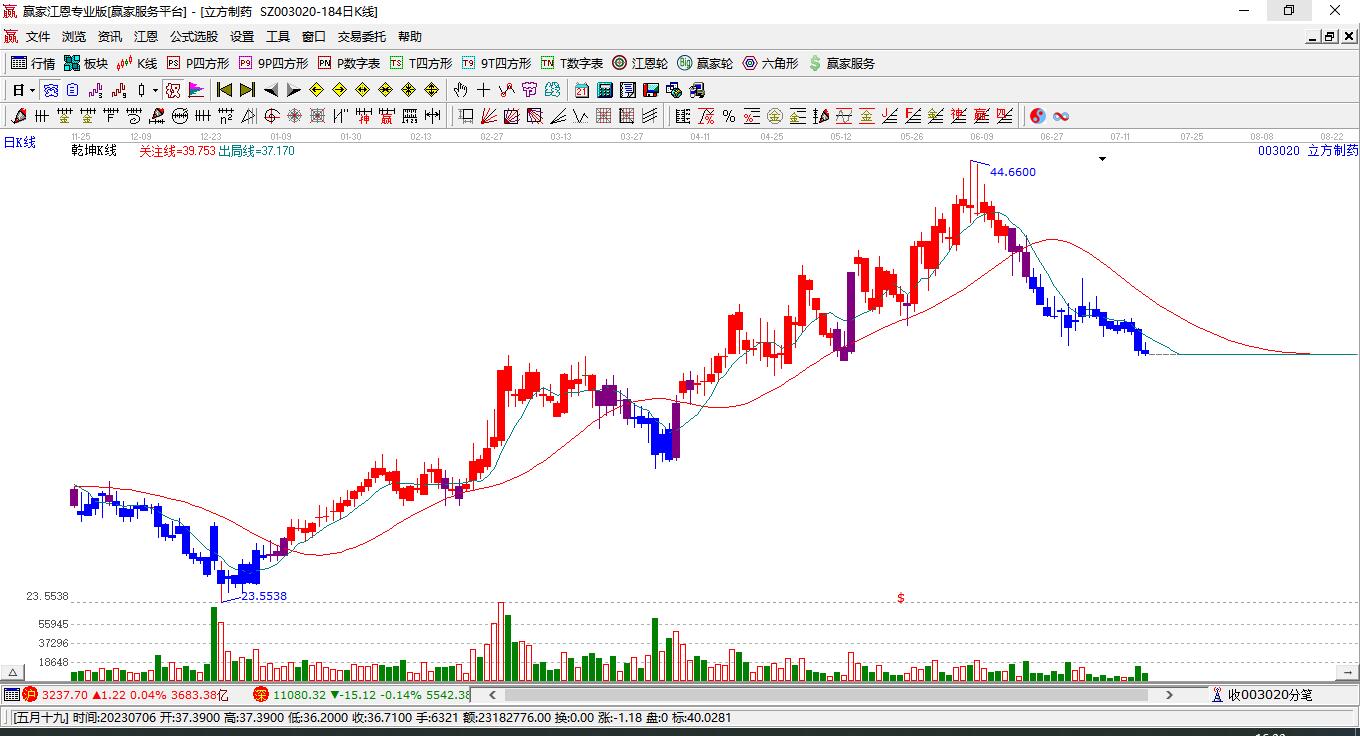Select the hand pan tool
1360x736 pixels.
(461, 90)
